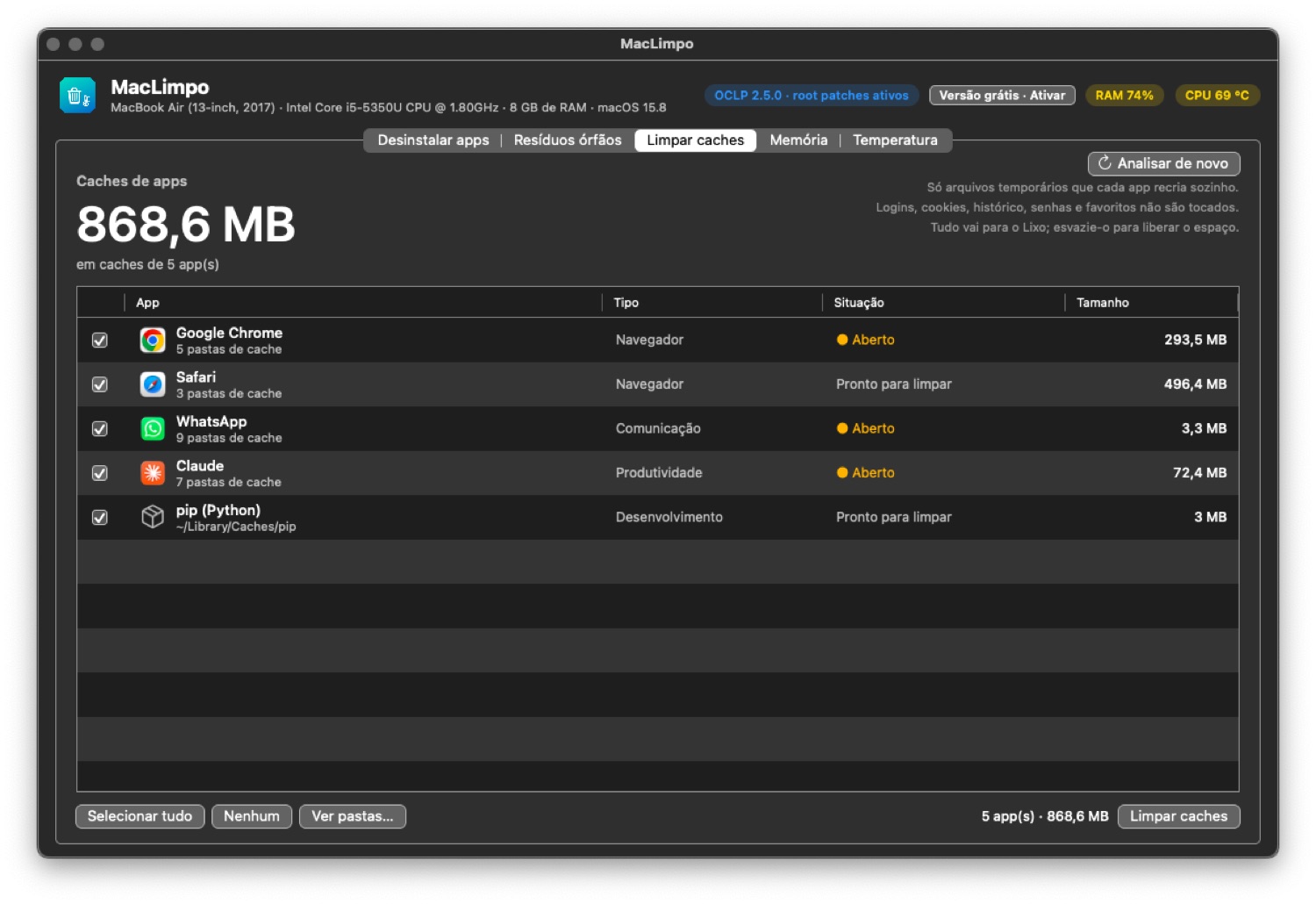This screenshot has width=1316, height=904.
Task: Click the Aberto status in Chrome row
Action: 866,341
